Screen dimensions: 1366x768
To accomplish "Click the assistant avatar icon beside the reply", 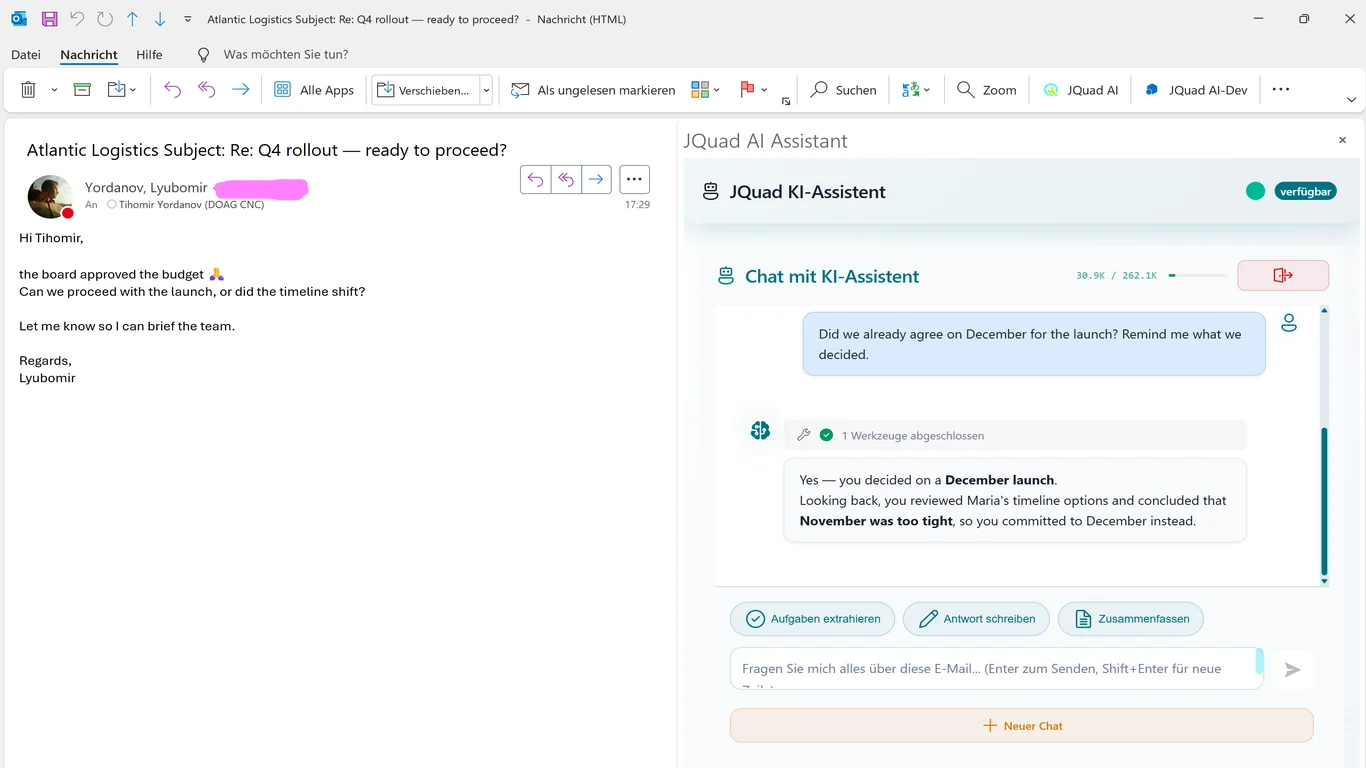I will (x=760, y=430).
